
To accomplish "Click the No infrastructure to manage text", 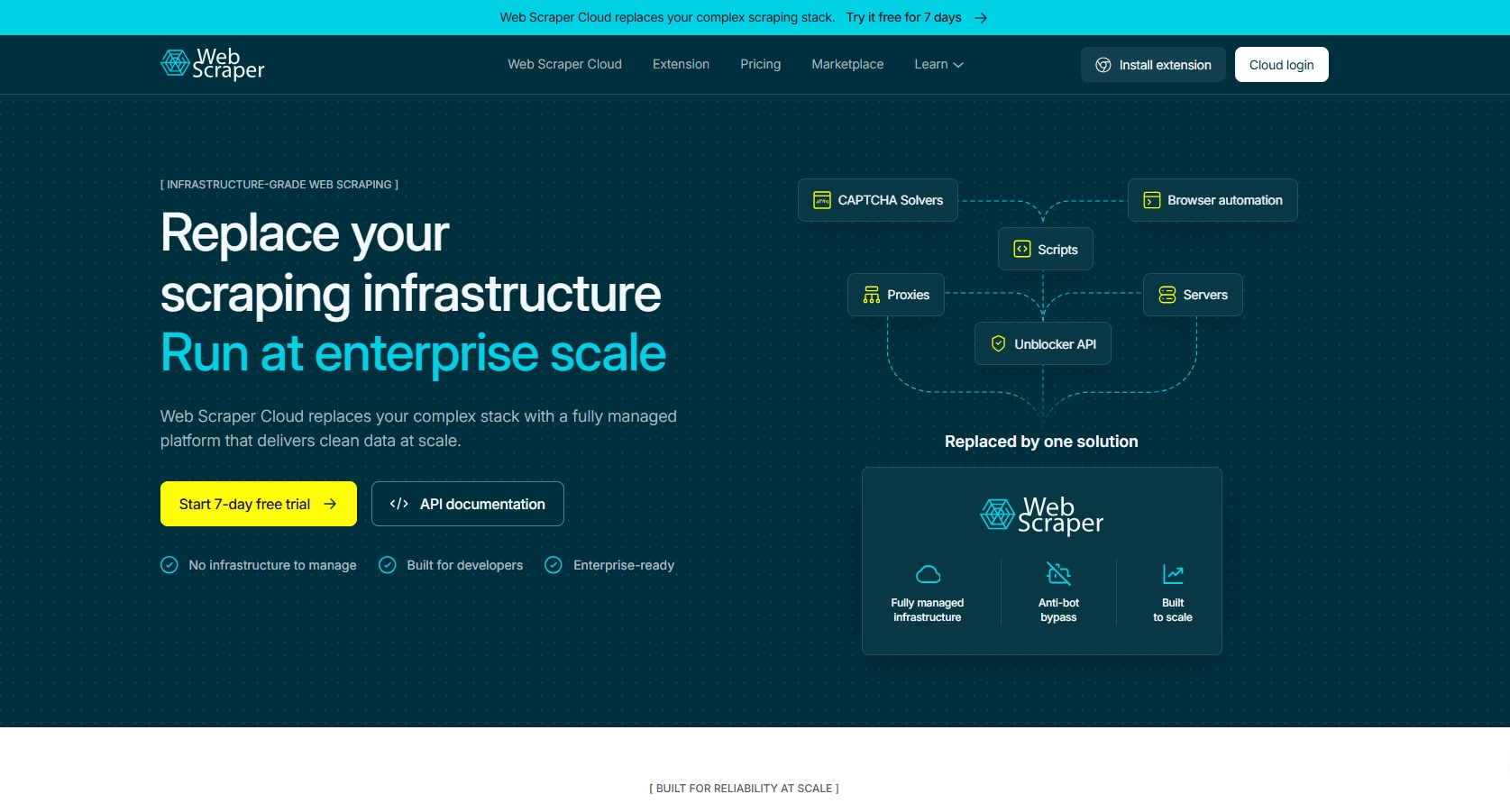I will (x=272, y=565).
